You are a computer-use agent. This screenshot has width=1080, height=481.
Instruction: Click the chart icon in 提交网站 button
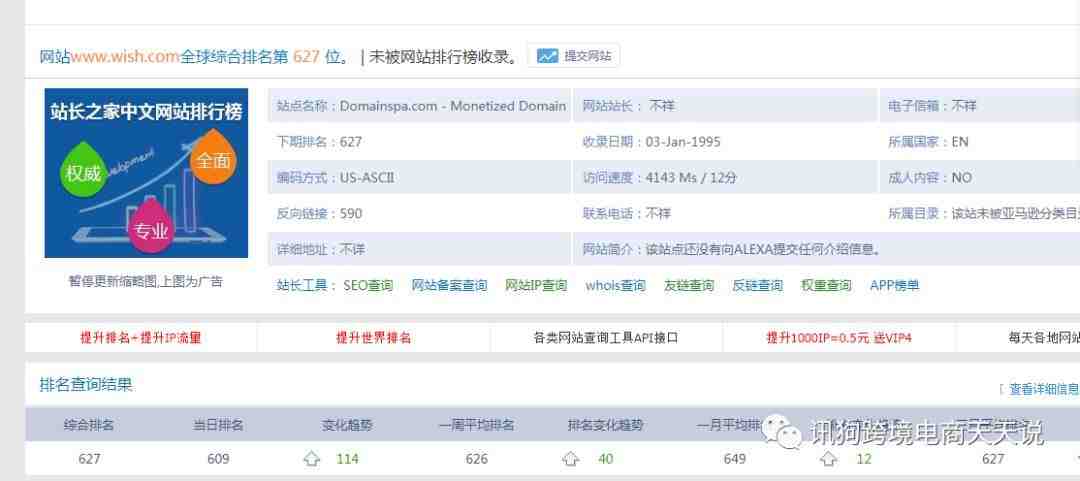tap(548, 56)
